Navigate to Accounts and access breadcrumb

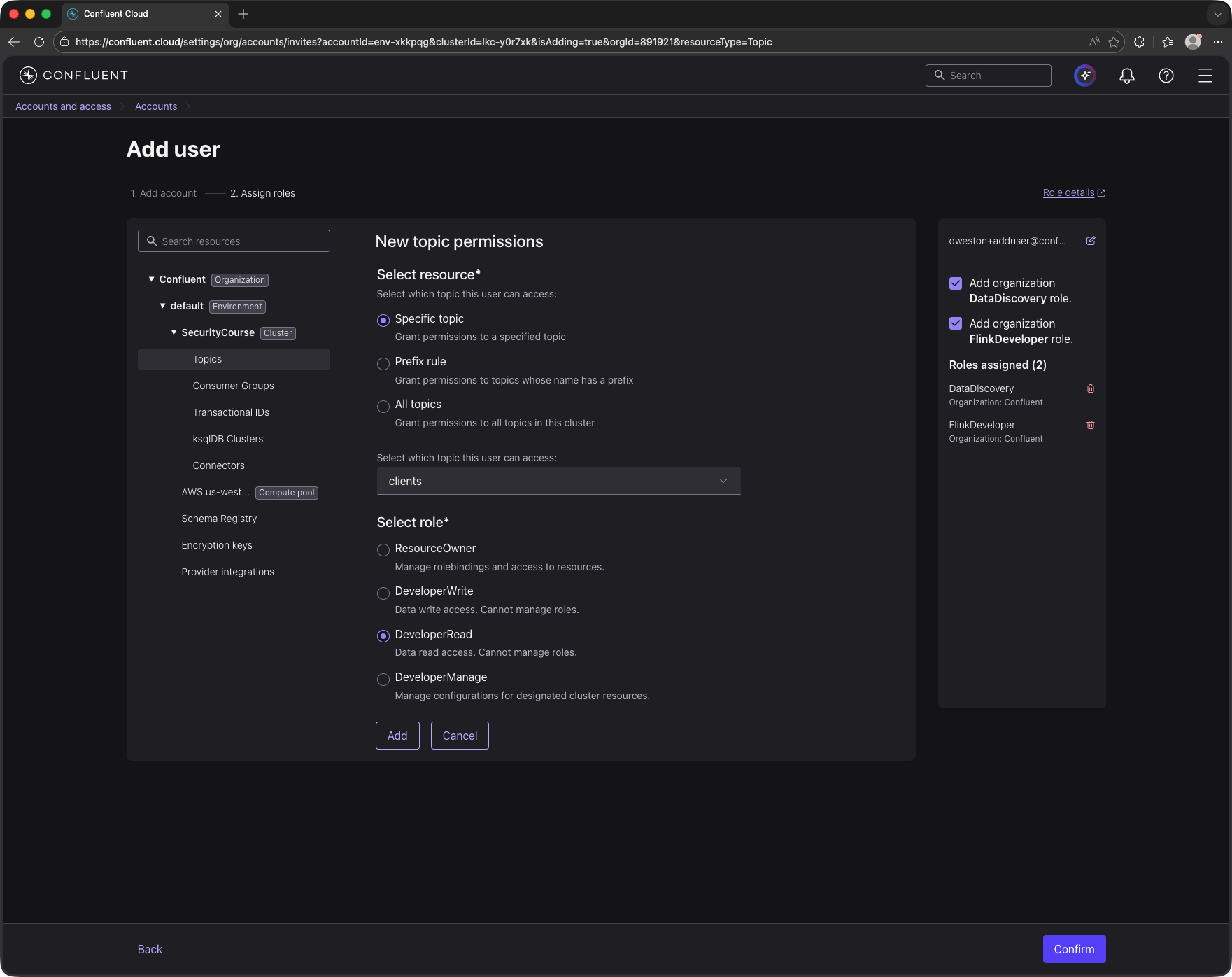click(63, 106)
